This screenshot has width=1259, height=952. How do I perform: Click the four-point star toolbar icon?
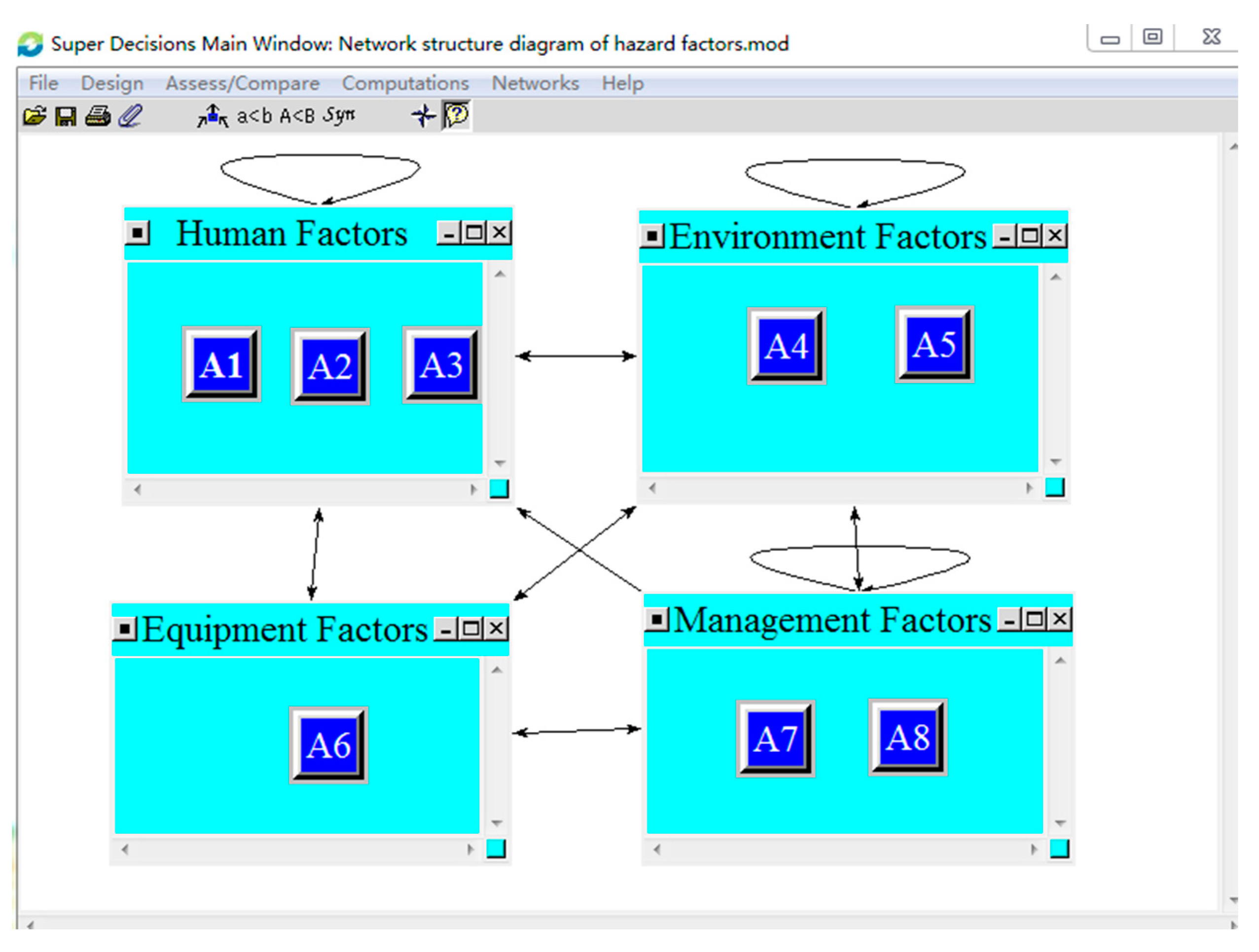[x=424, y=116]
